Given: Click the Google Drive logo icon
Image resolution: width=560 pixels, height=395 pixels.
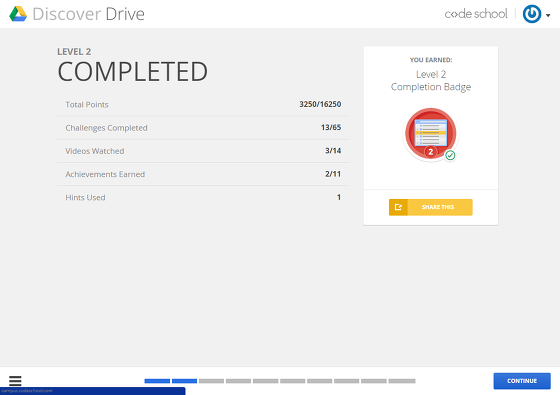Looking at the screenshot, I should [x=18, y=14].
